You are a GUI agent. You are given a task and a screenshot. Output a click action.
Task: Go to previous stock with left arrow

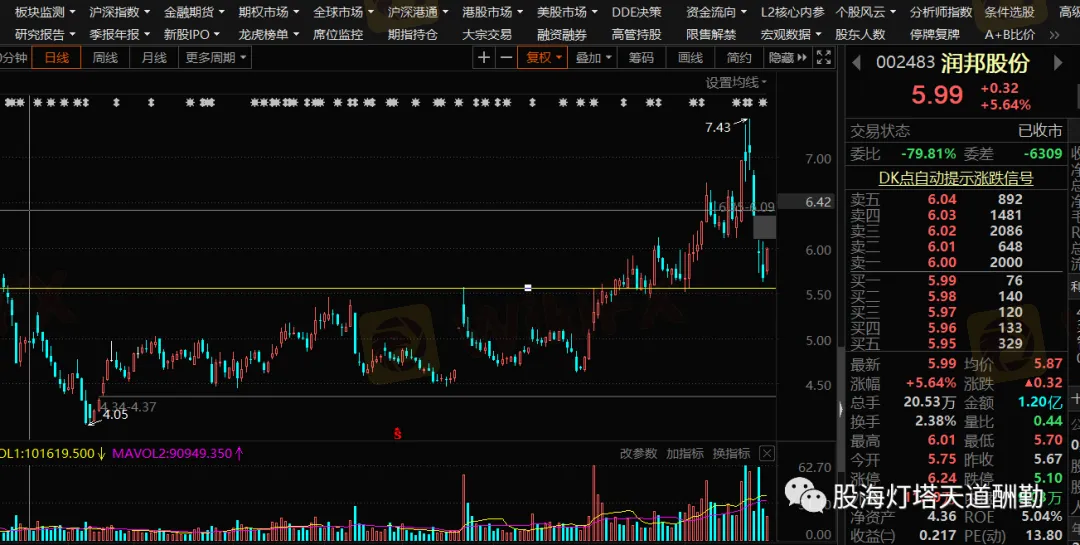[x=855, y=63]
